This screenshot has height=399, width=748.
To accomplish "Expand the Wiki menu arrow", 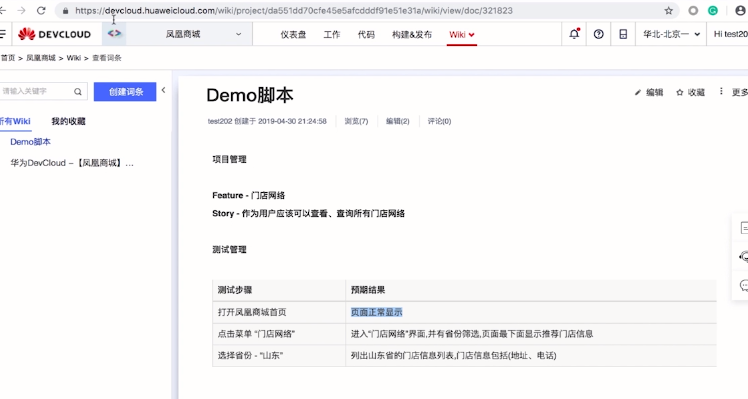I will pos(472,34).
